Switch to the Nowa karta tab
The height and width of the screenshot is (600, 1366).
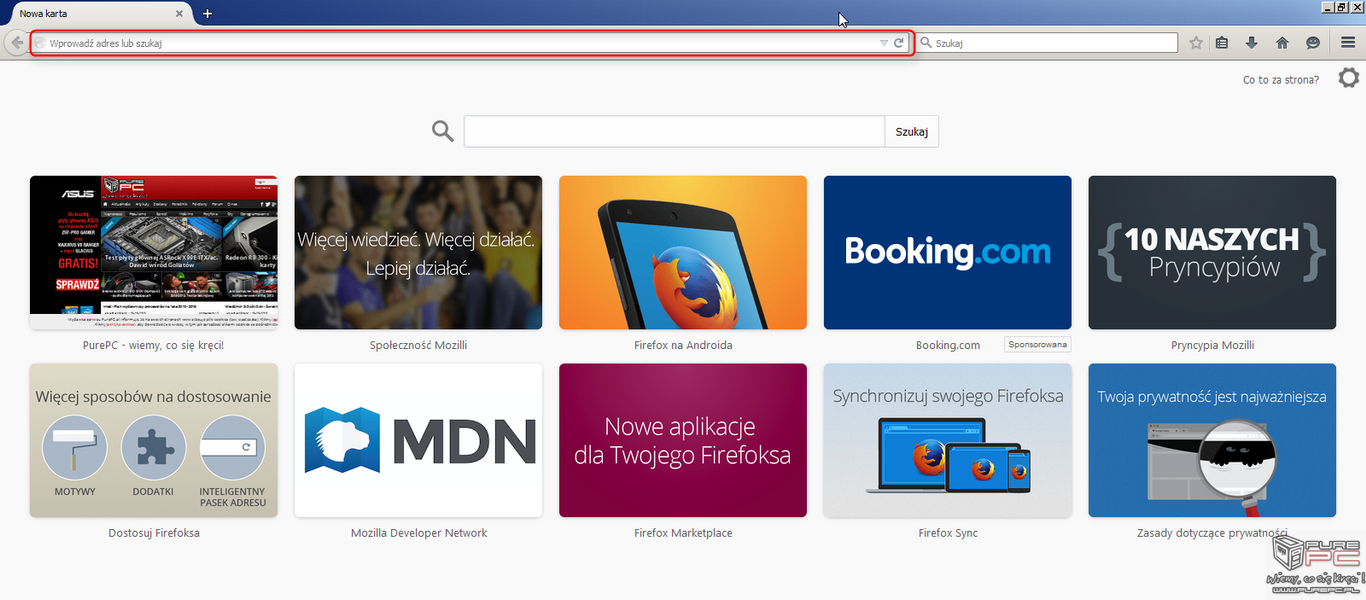pyautogui.click(x=90, y=14)
